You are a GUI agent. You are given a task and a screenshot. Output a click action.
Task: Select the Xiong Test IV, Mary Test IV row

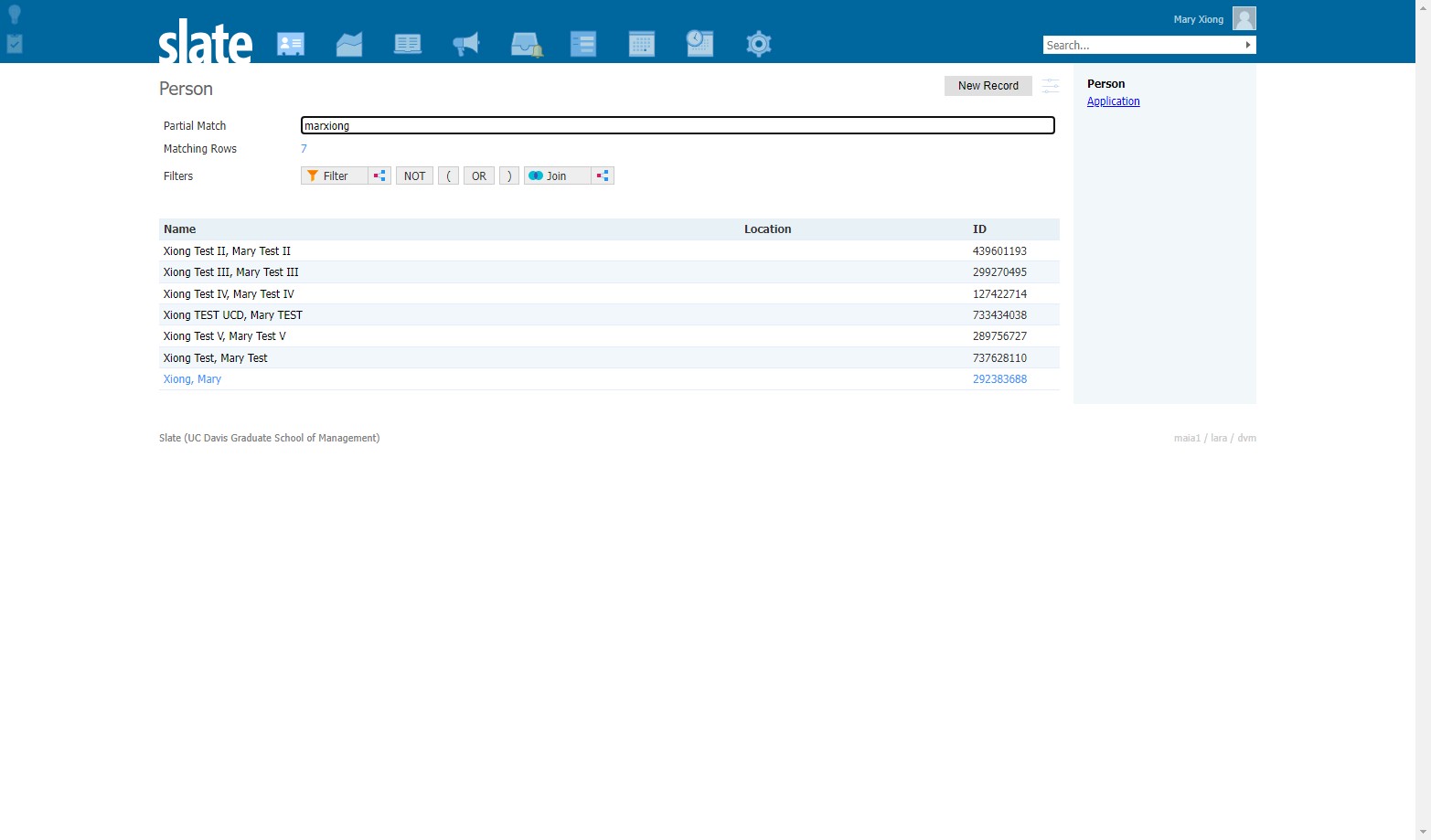[x=609, y=294]
